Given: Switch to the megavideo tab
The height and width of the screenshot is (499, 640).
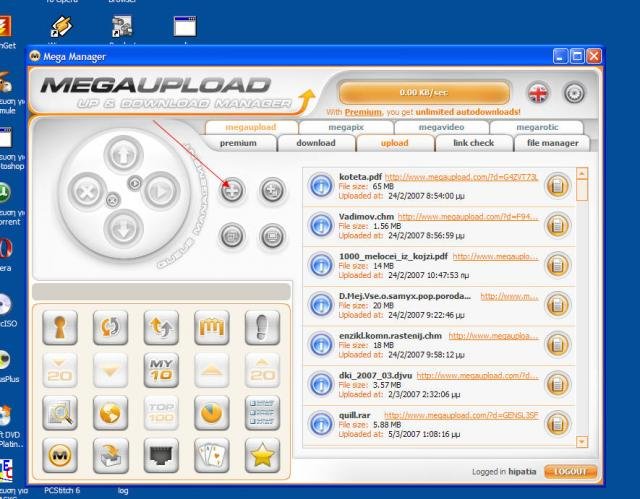Looking at the screenshot, I should pyautogui.click(x=441, y=127).
